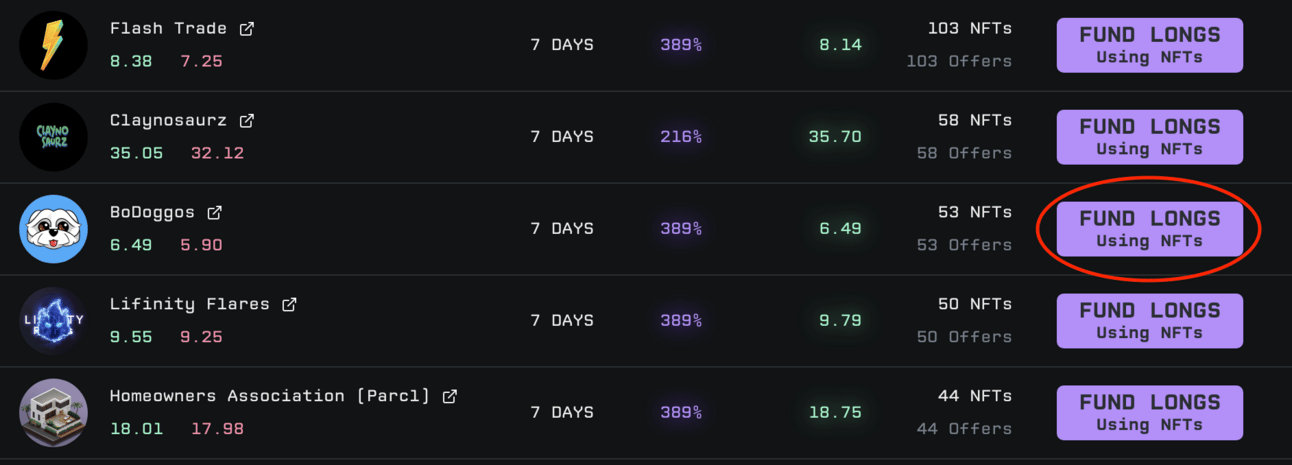Fund longs for Homeowners Association (Parcl)
This screenshot has width=1292, height=465.
pyautogui.click(x=1149, y=412)
